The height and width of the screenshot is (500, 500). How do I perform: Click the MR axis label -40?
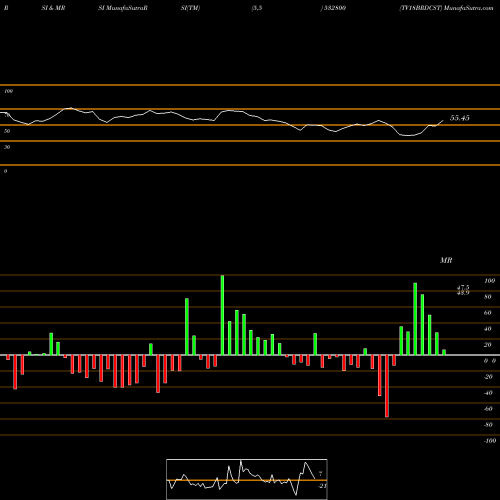click(x=488, y=393)
